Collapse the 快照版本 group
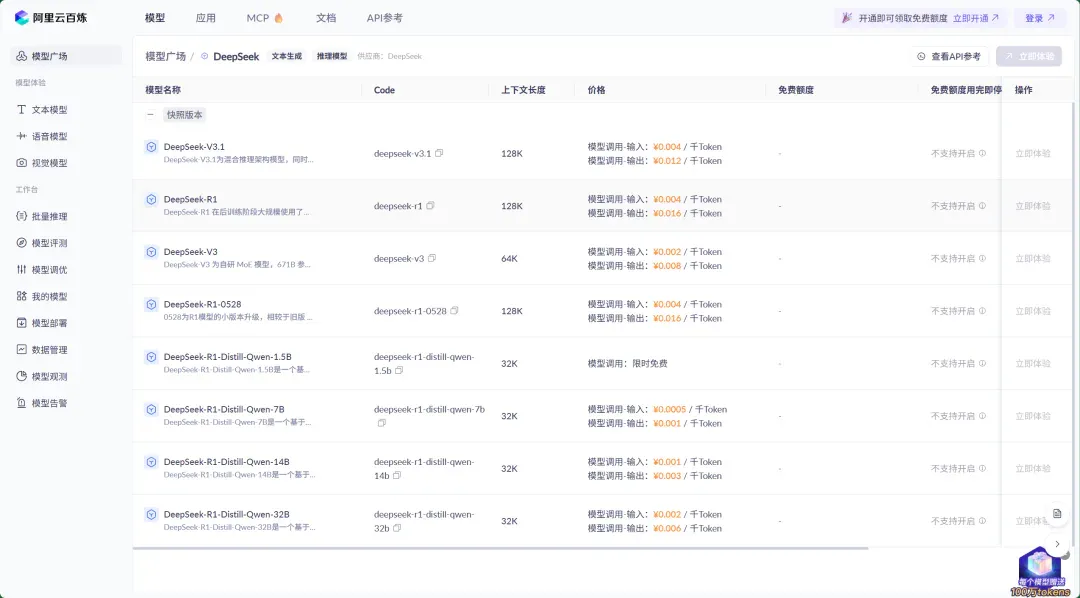The height and width of the screenshot is (598, 1080). [x=150, y=115]
